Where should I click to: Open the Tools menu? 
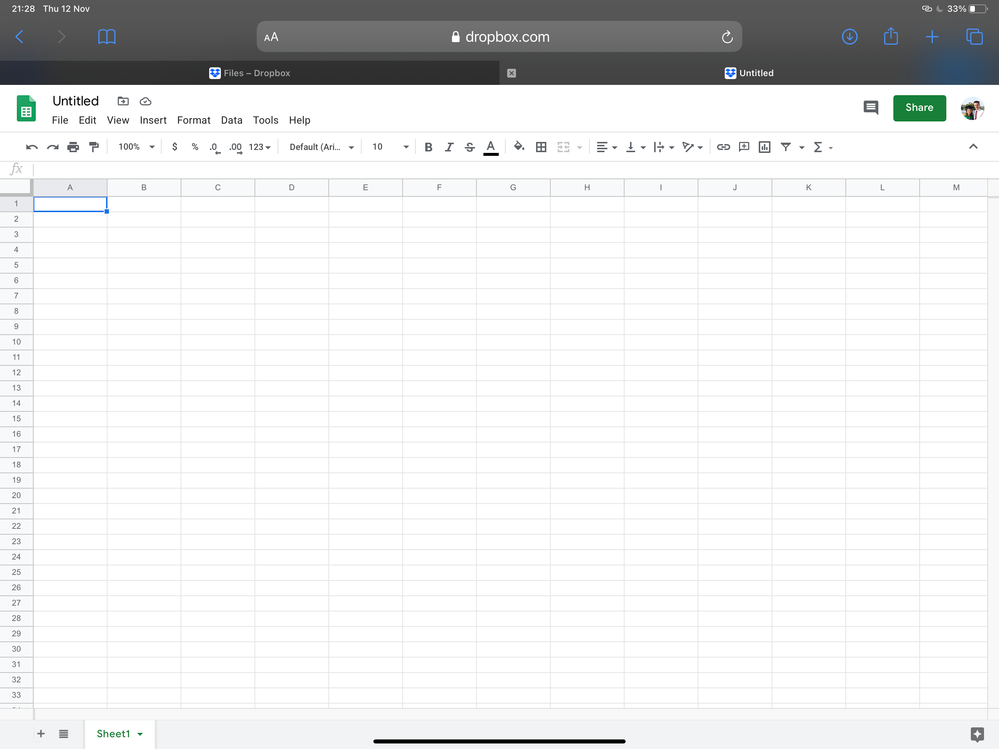(266, 120)
